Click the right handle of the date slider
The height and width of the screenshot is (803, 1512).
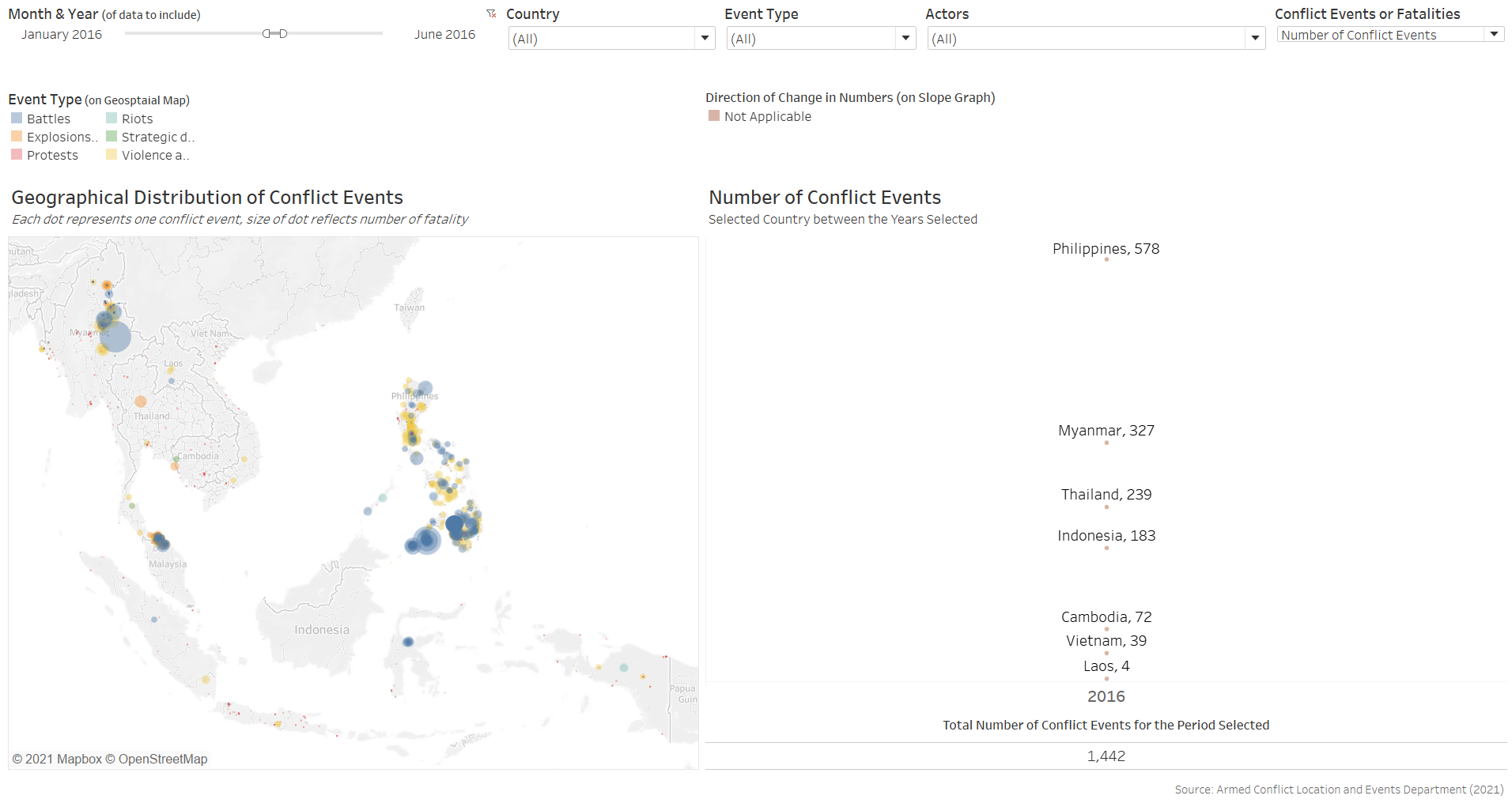pyautogui.click(x=283, y=33)
